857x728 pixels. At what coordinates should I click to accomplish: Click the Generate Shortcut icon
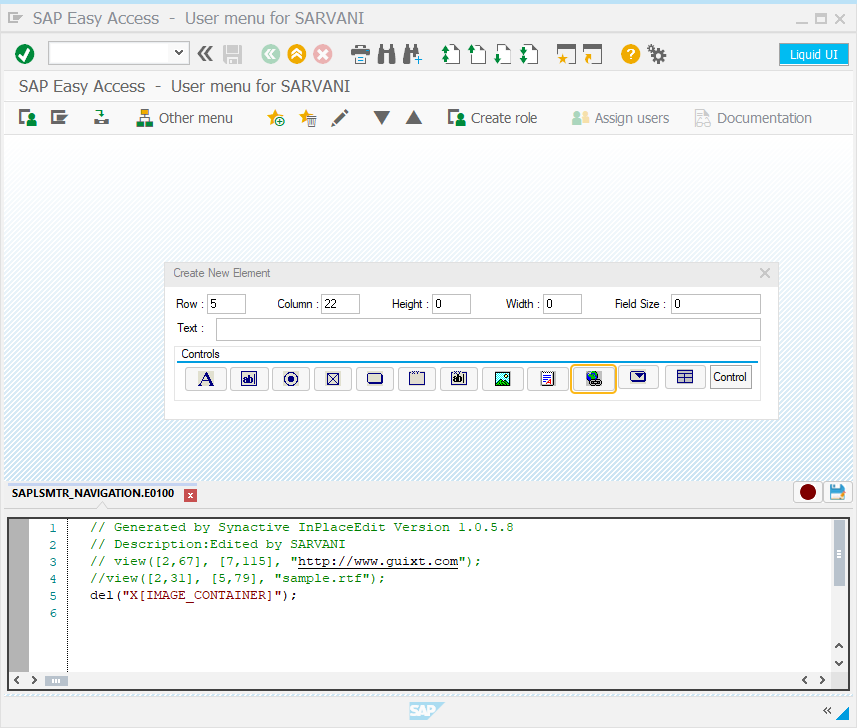point(592,54)
